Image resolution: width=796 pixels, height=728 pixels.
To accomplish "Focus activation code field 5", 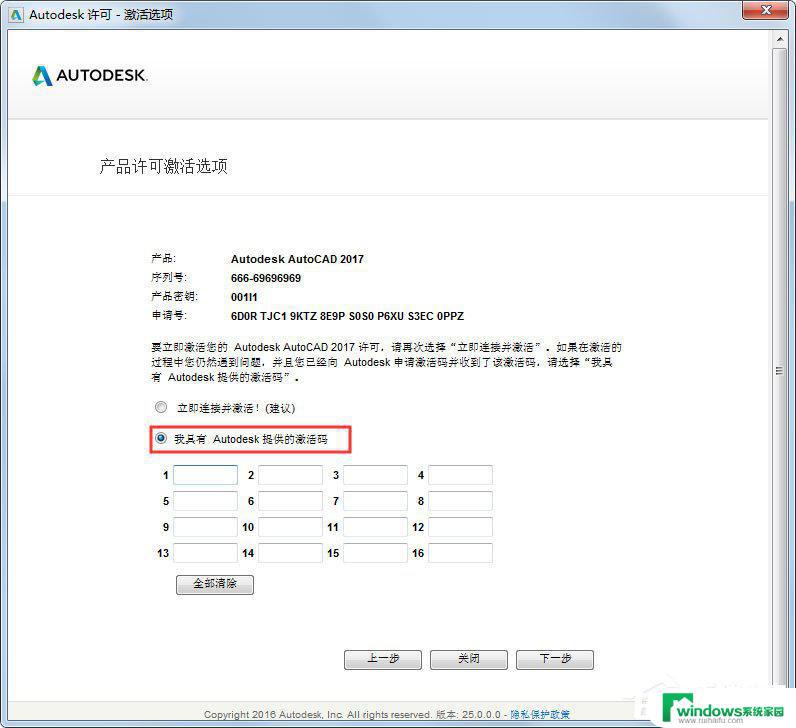I will [206, 501].
